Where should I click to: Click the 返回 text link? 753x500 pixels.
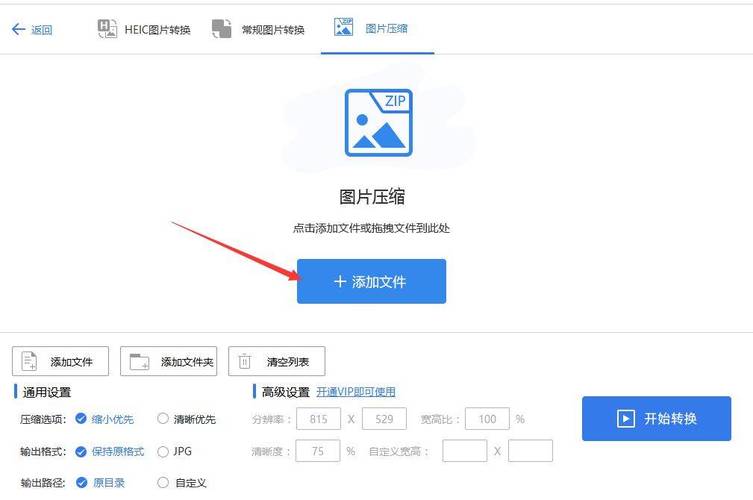pyautogui.click(x=41, y=30)
